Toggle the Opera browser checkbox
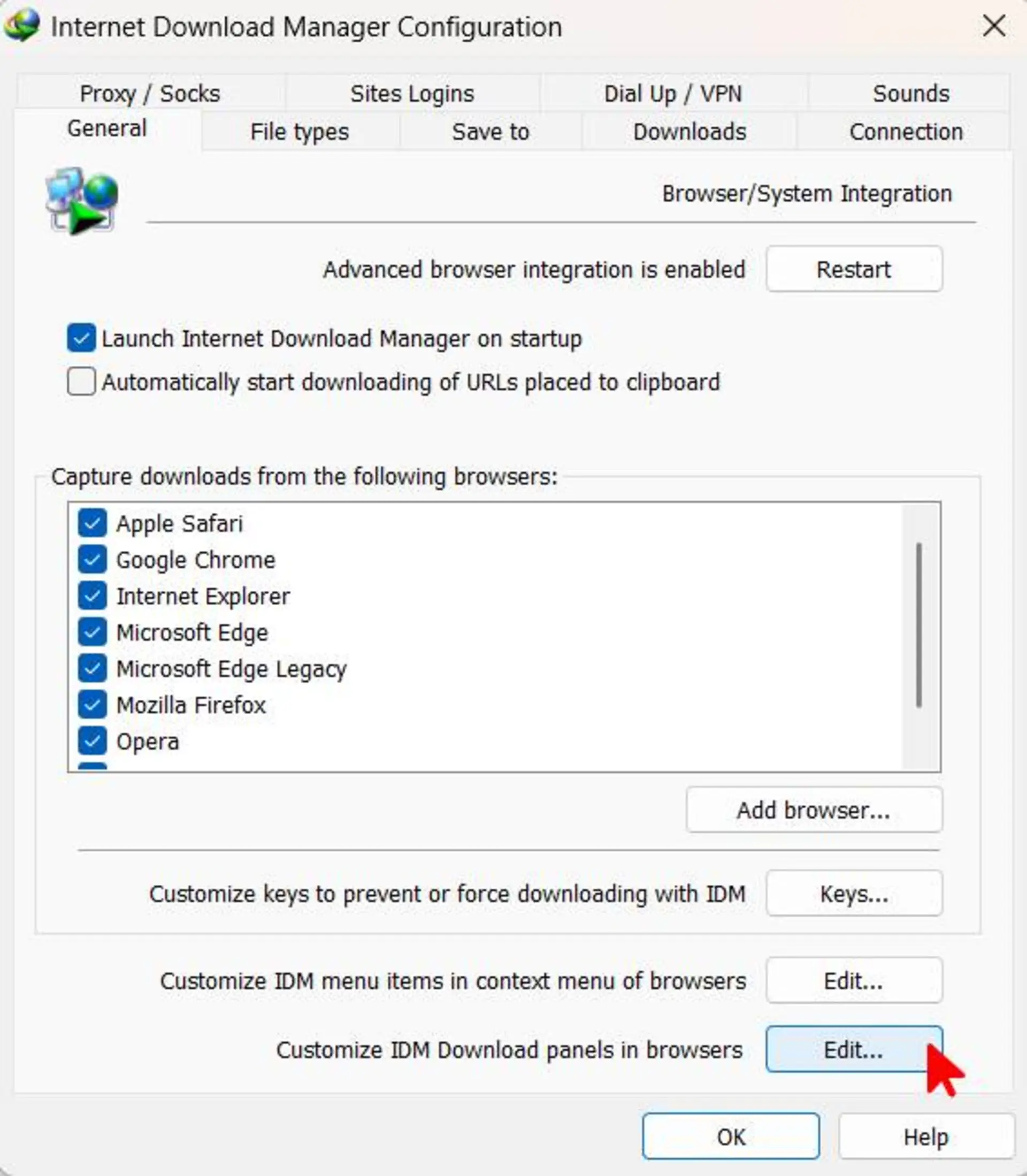The image size is (1027, 1176). [92, 741]
